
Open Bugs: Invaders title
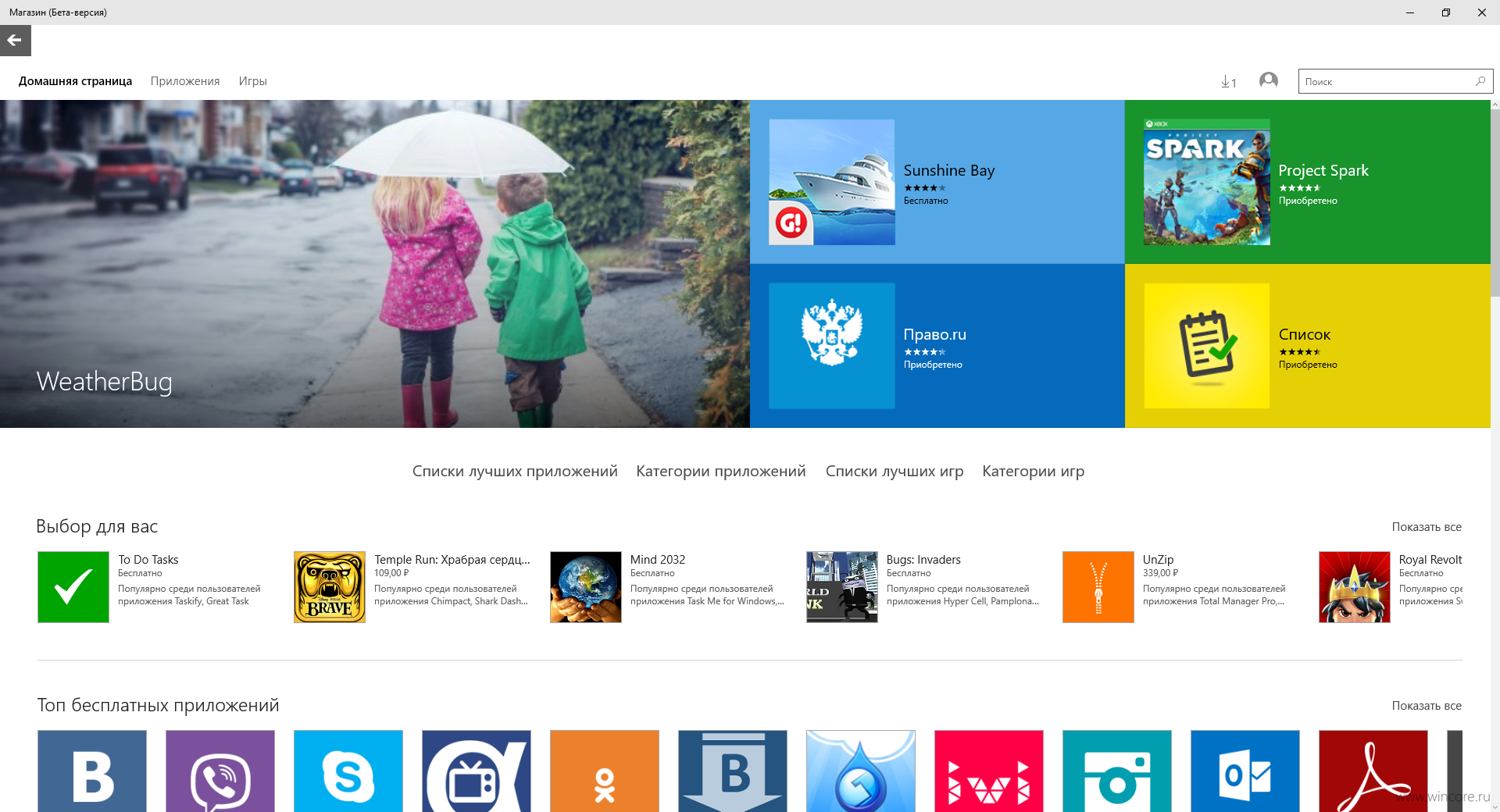tap(923, 560)
